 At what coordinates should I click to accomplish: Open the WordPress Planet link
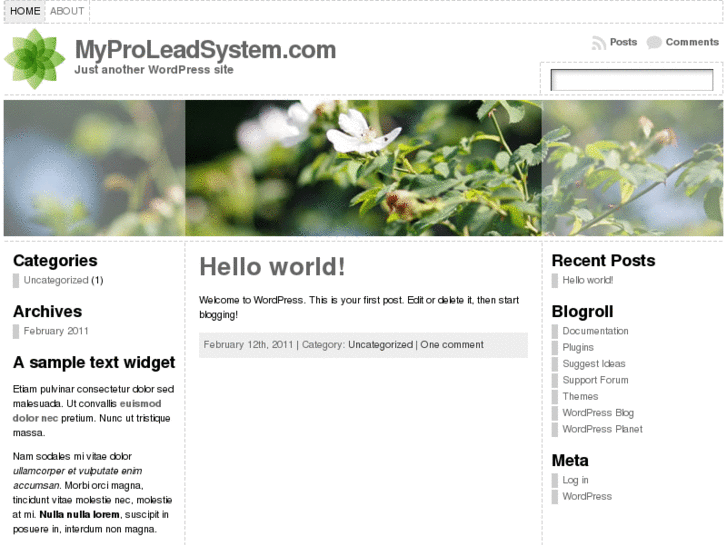(x=602, y=429)
